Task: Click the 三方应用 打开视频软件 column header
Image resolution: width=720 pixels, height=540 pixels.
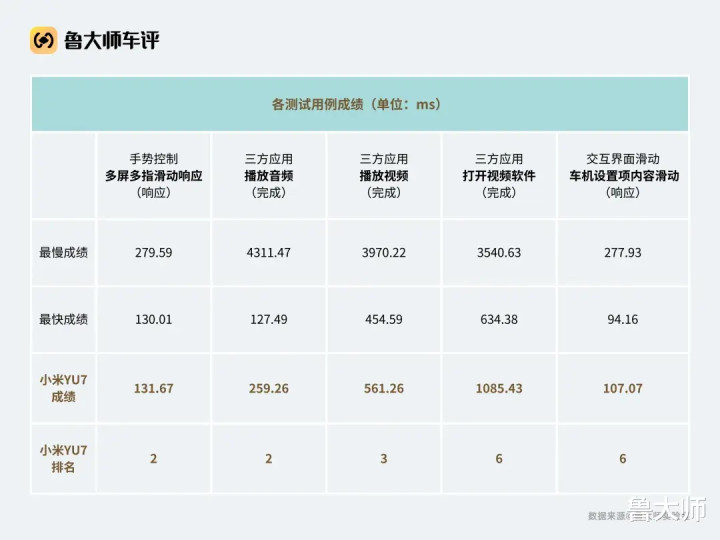Action: tap(499, 176)
